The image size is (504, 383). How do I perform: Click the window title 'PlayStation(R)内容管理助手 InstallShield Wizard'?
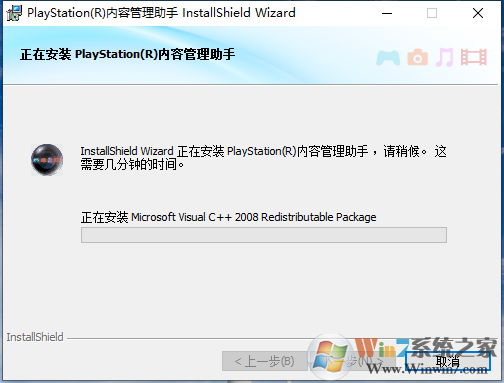[x=161, y=13]
